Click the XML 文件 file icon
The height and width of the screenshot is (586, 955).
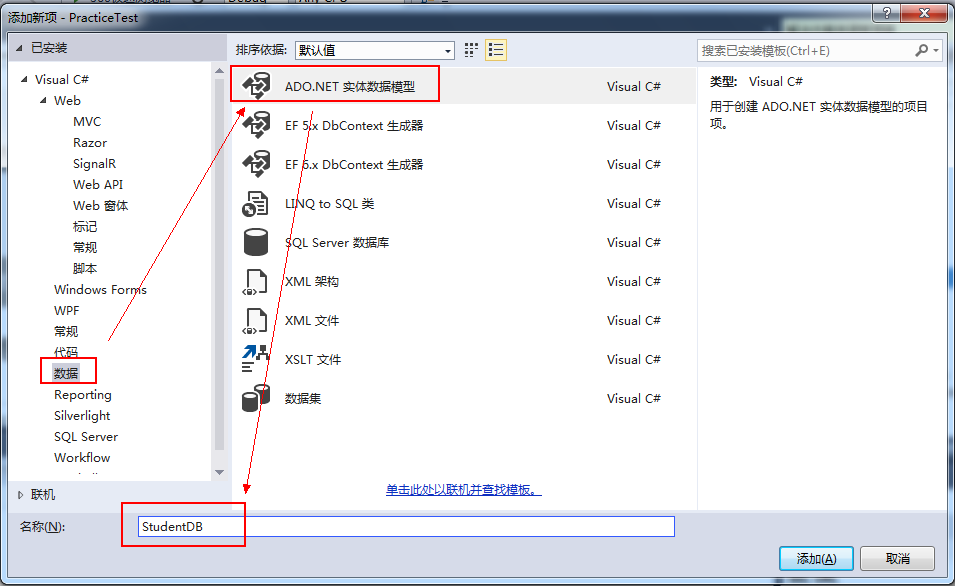pyautogui.click(x=256, y=320)
